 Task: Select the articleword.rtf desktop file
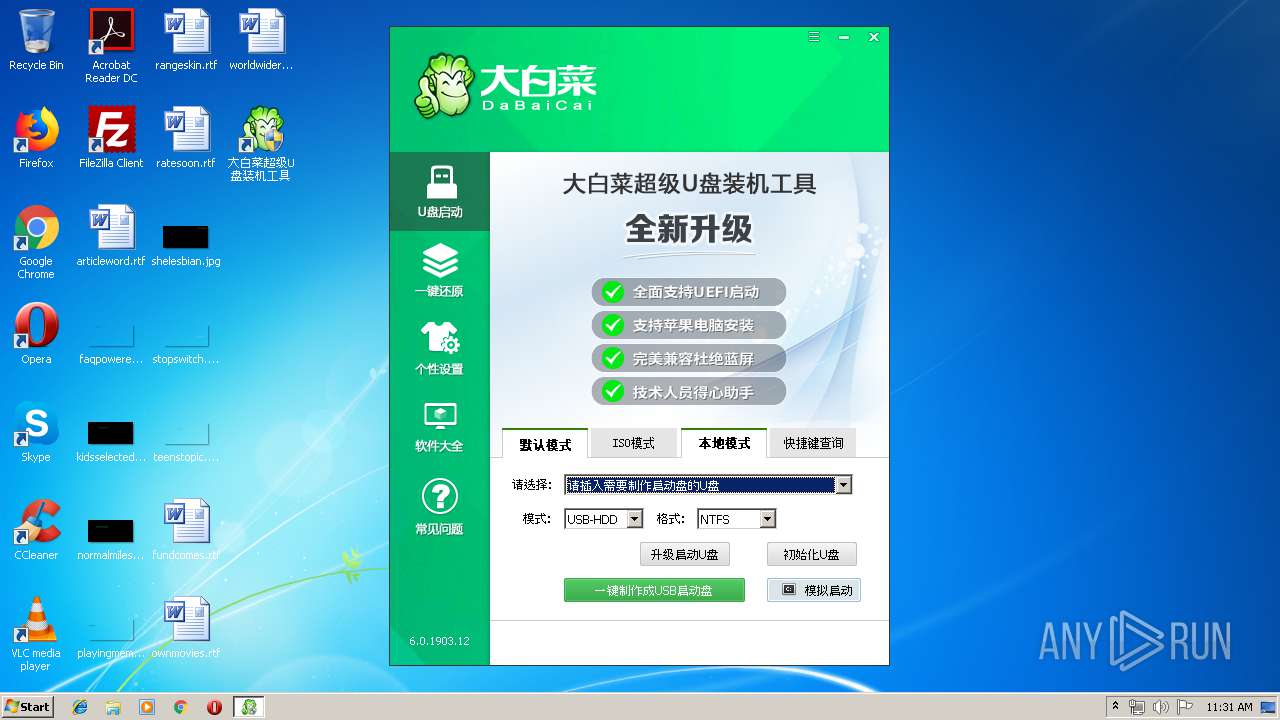tap(111, 236)
